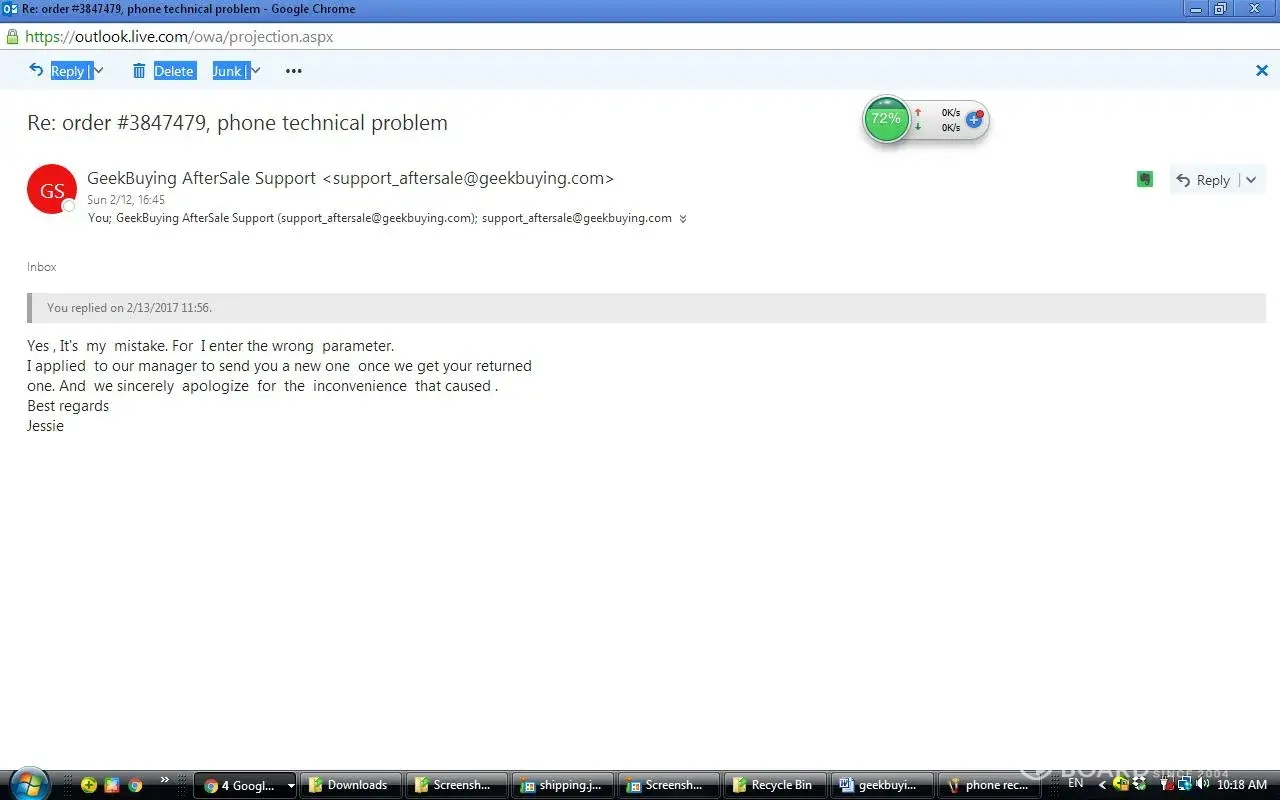Image resolution: width=1280 pixels, height=800 pixels.
Task: Click the Reply button beside the sender line
Action: [x=1204, y=180]
